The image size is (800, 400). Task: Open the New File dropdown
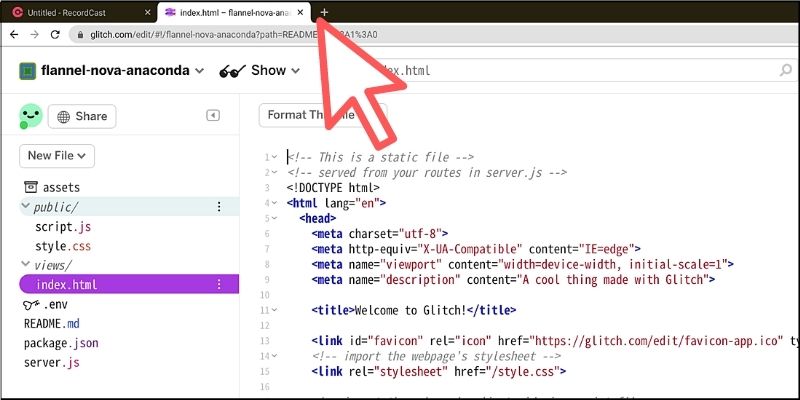[57, 156]
